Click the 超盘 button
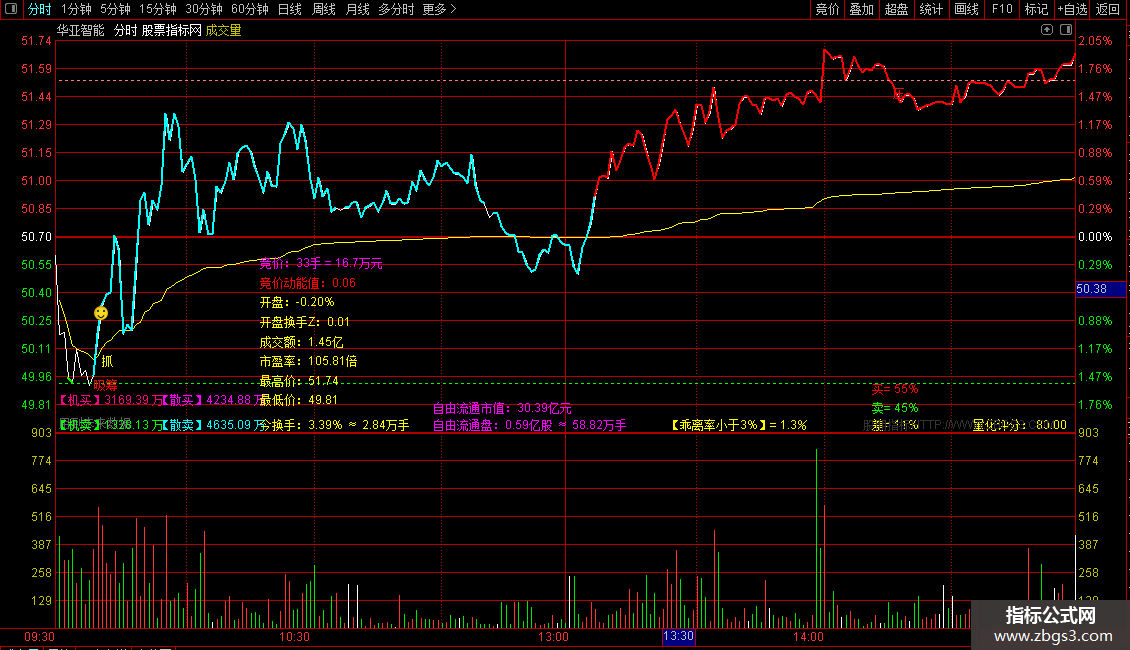The height and width of the screenshot is (650, 1130). [897, 9]
